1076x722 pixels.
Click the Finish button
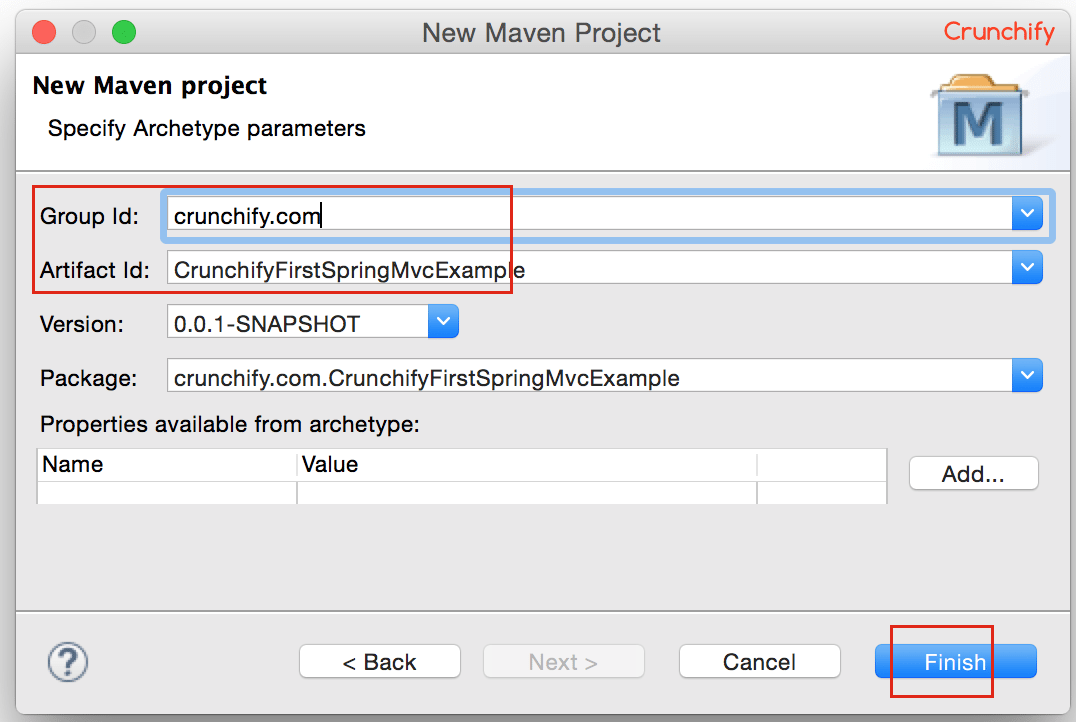pyautogui.click(x=954, y=662)
